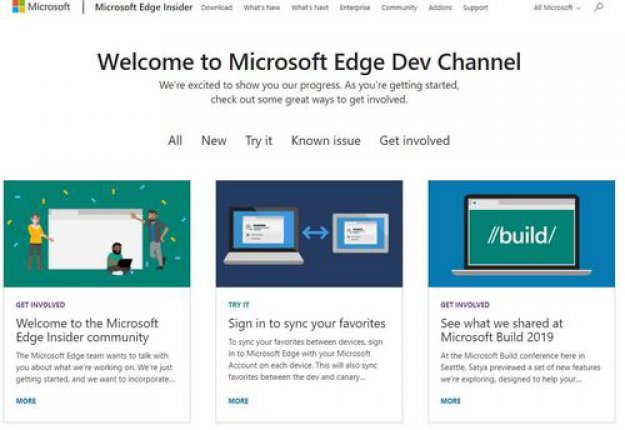Screen dimensions: 625x430
Task: Click the Insider community description paragraph
Action: point(95,367)
